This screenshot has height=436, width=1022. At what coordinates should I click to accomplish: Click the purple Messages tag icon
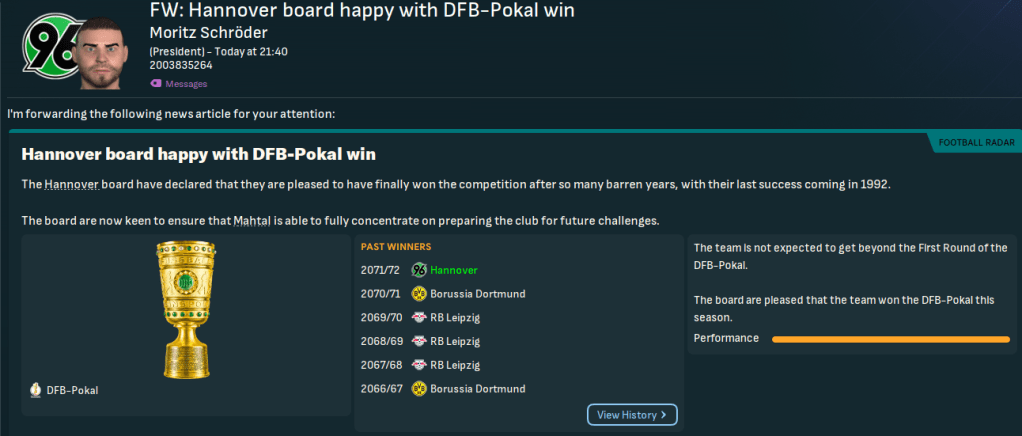click(x=156, y=84)
